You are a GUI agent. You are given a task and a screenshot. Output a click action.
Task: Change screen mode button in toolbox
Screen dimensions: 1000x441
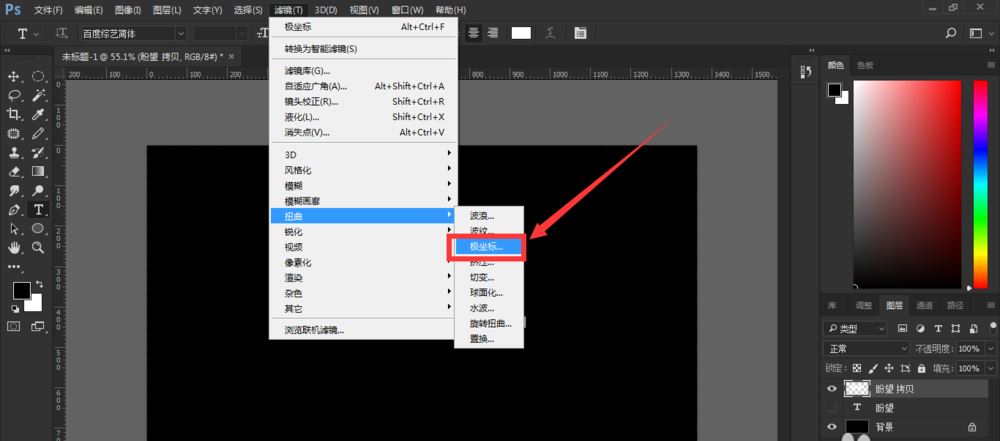[x=38, y=326]
